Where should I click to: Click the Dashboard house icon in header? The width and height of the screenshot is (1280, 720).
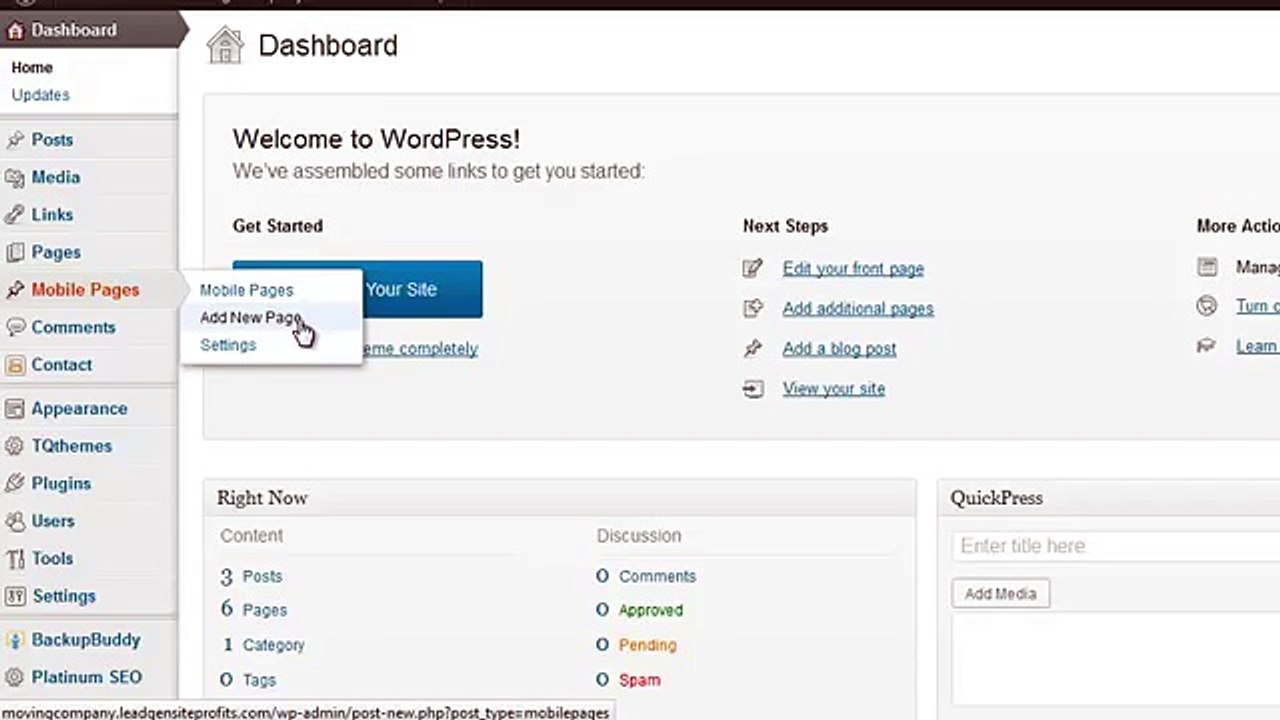point(225,45)
